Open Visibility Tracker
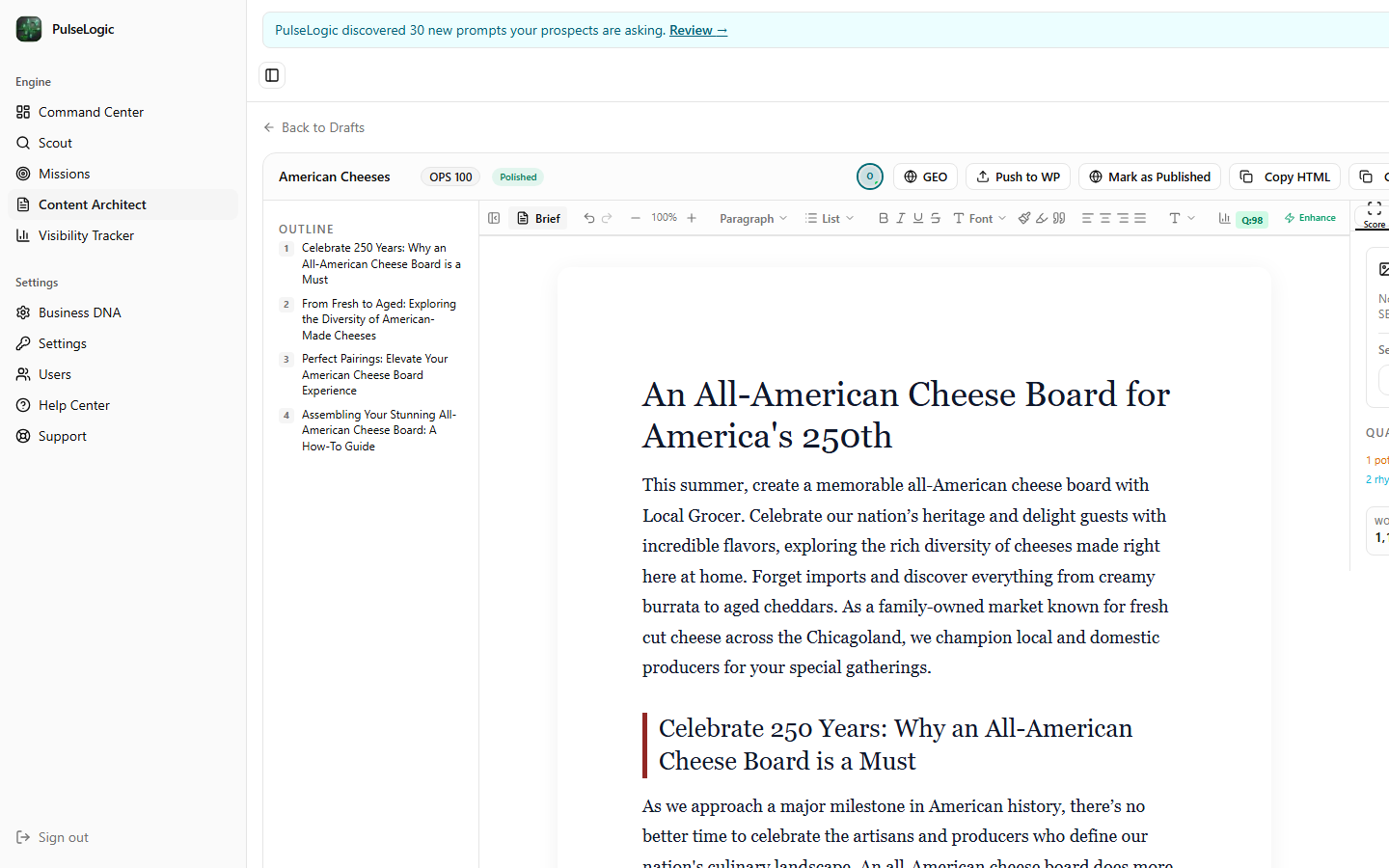The height and width of the screenshot is (868, 1389). (123, 235)
